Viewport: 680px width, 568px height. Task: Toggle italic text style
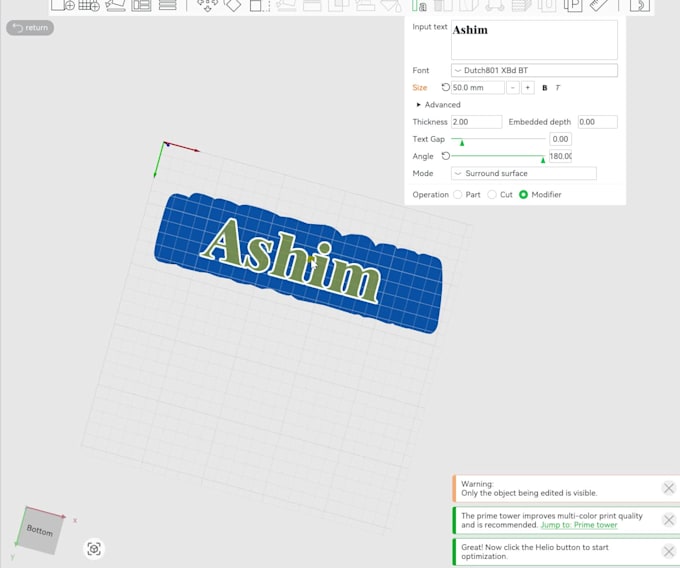tap(558, 88)
